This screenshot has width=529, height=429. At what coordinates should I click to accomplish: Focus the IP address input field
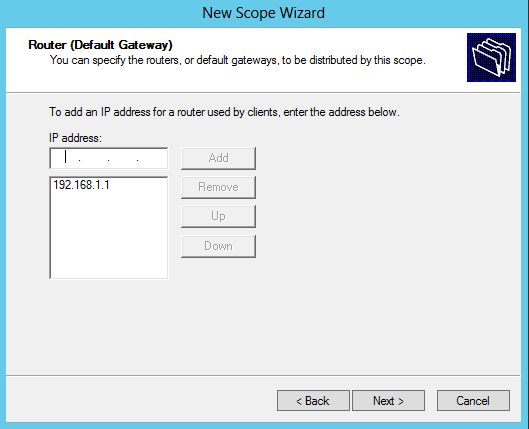tap(109, 158)
